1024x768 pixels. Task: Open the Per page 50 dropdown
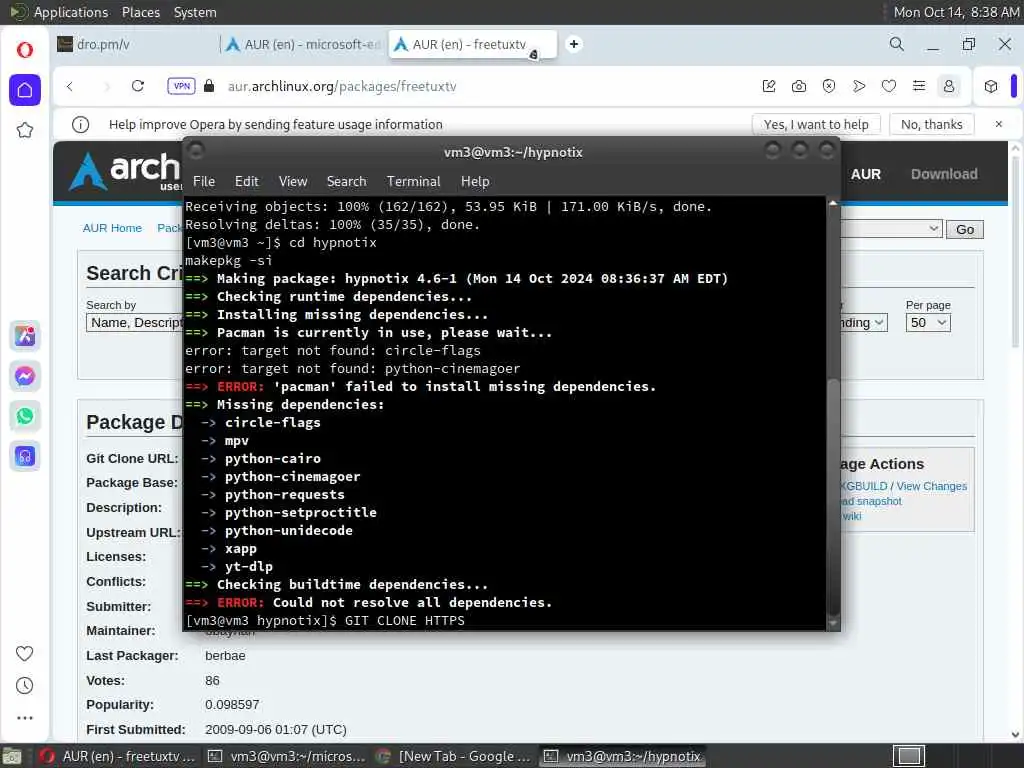pyautogui.click(x=928, y=323)
